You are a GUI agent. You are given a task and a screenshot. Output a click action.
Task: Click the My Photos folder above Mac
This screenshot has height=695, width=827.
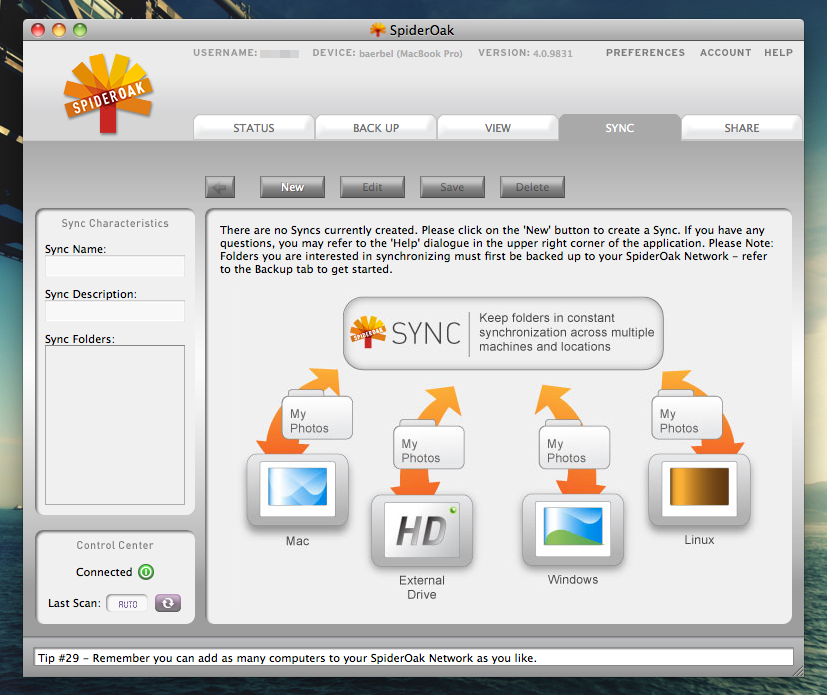pyautogui.click(x=318, y=416)
